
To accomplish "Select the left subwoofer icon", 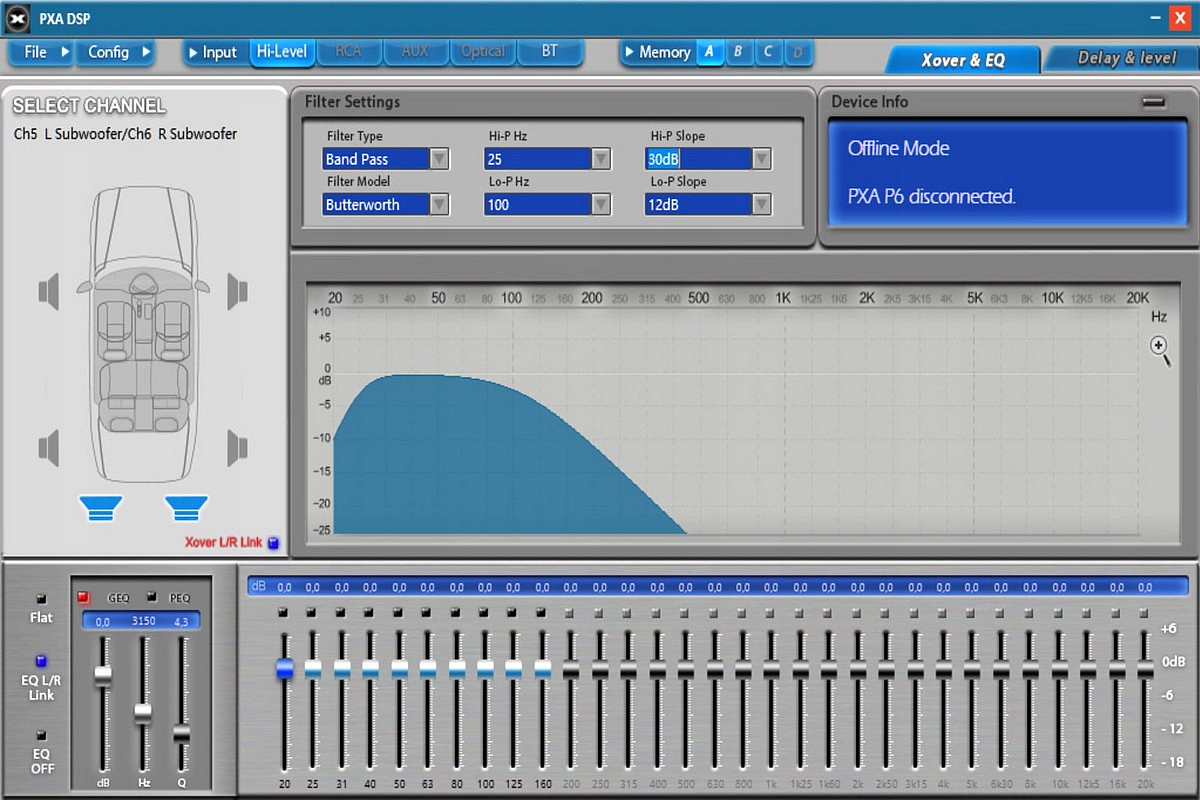I will (x=100, y=508).
